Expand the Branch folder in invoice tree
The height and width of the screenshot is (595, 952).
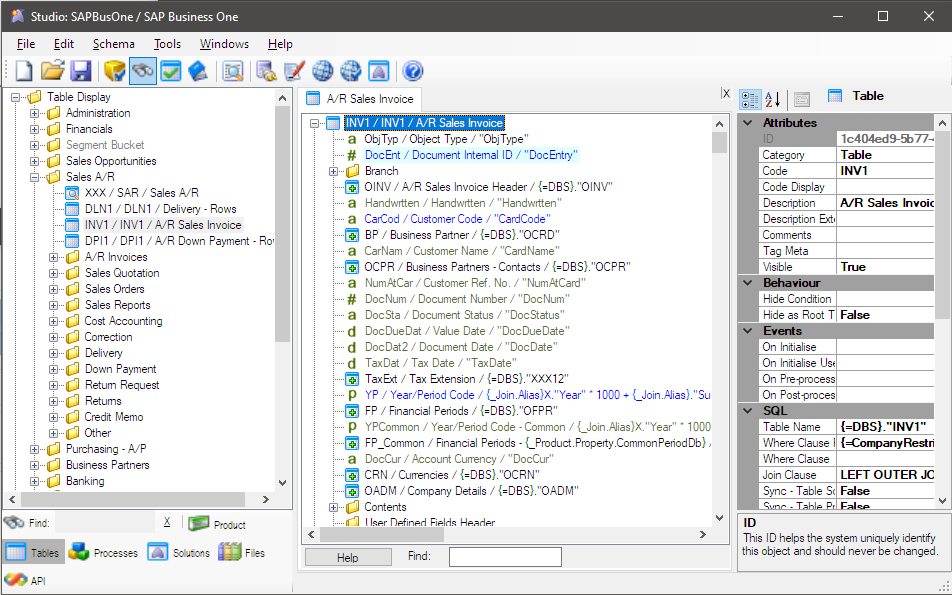(x=333, y=171)
